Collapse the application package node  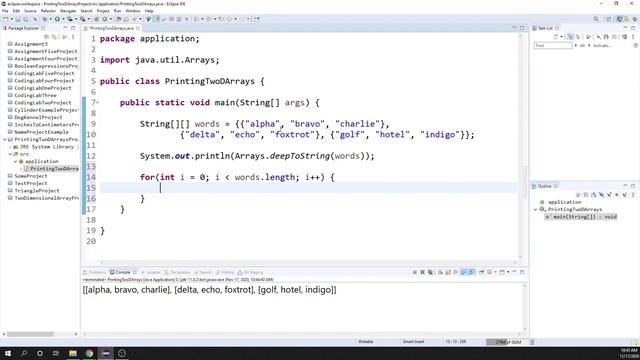point(16,161)
